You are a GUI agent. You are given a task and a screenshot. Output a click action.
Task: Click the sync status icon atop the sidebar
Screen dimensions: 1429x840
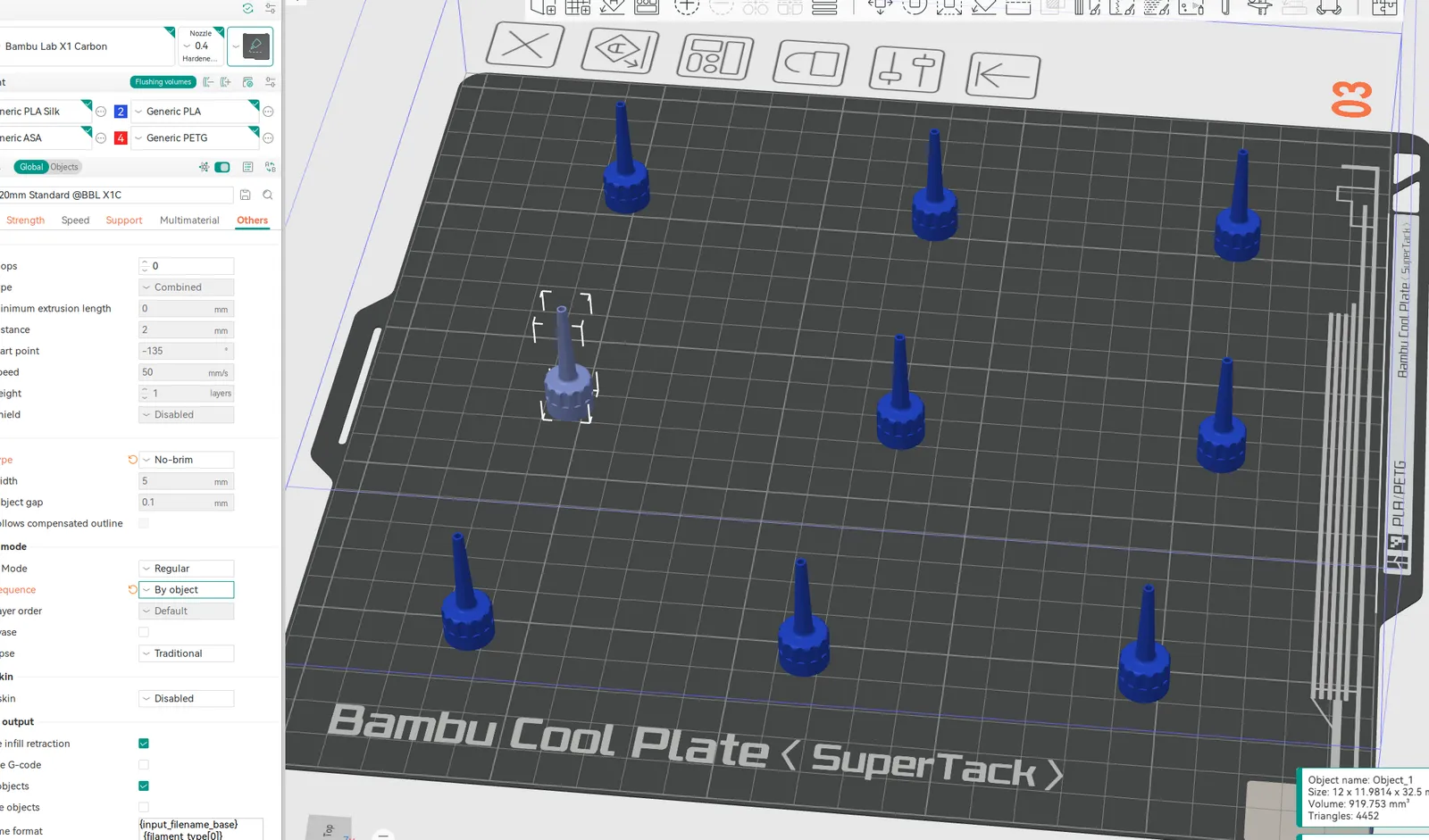[x=247, y=8]
